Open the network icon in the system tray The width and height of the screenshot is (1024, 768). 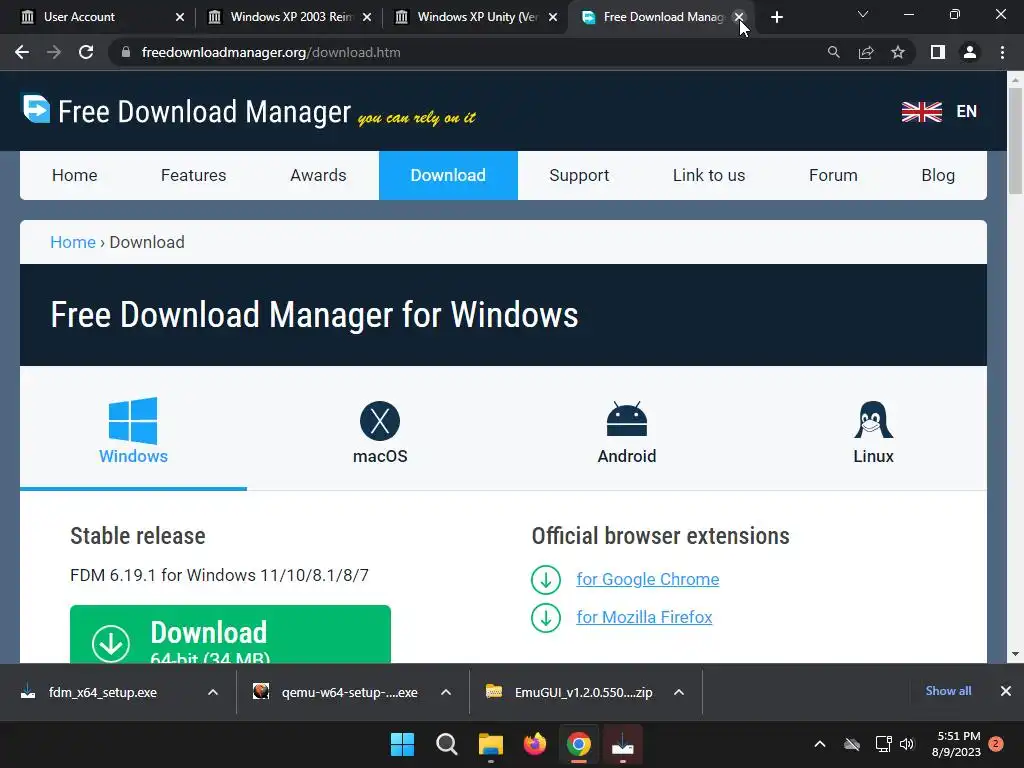pos(883,744)
